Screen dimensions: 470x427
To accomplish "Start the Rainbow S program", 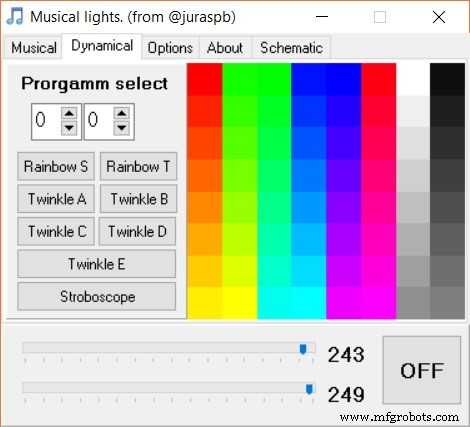I will [56, 166].
